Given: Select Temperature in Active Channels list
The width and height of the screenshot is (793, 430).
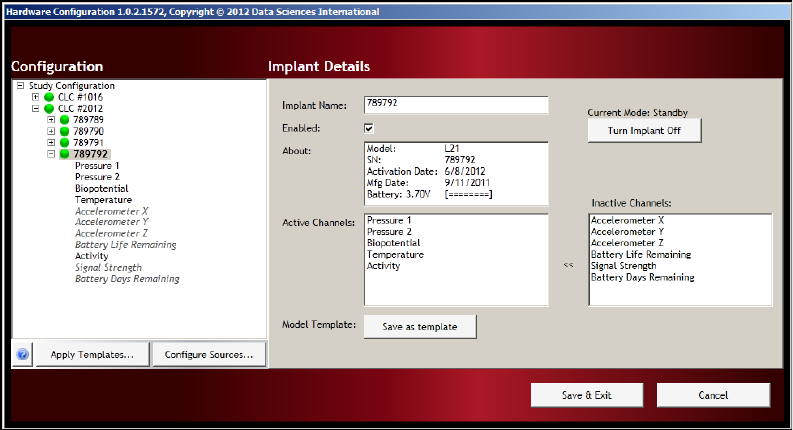Looking at the screenshot, I should pos(395,254).
